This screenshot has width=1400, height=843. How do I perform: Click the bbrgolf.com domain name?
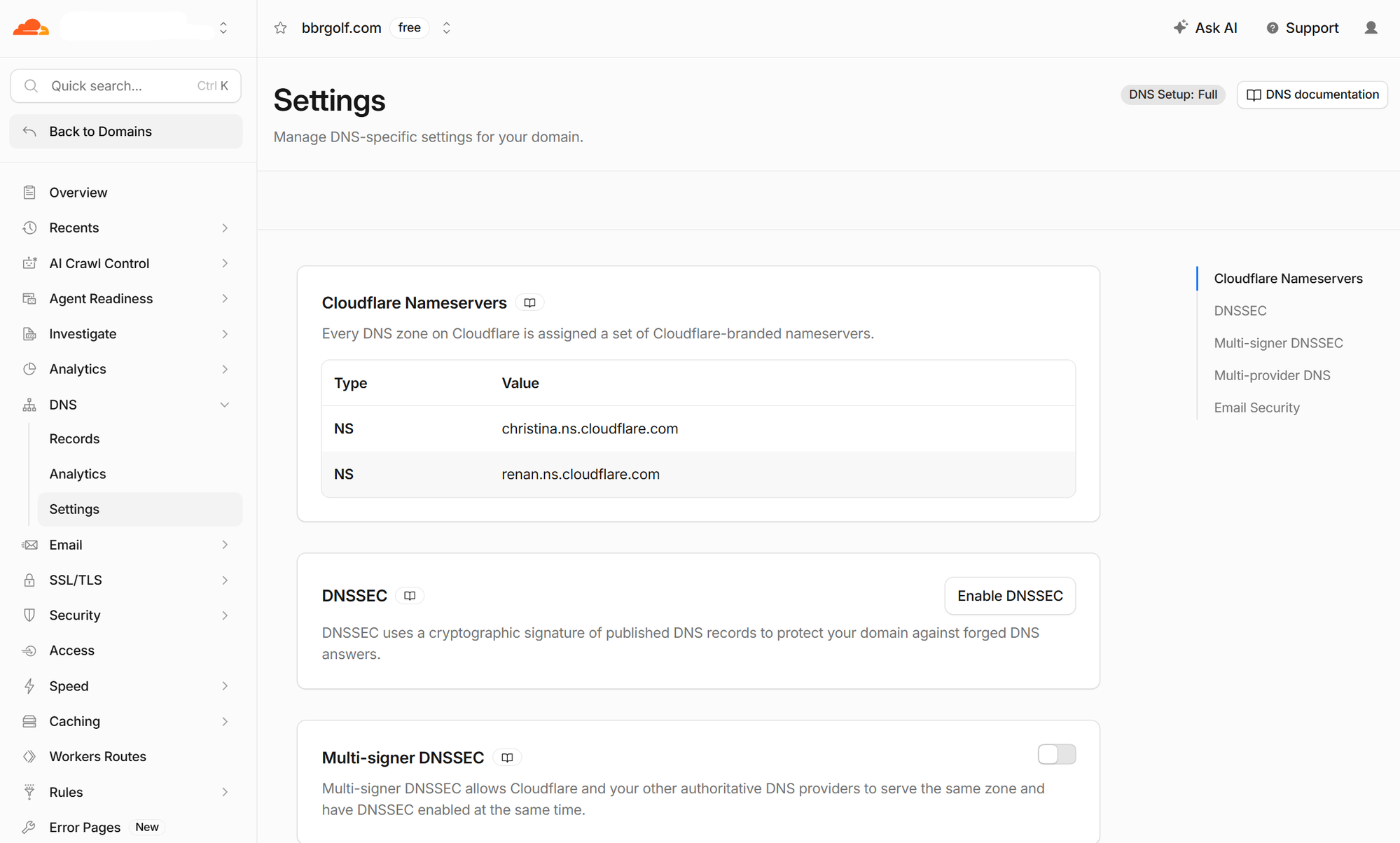(341, 28)
